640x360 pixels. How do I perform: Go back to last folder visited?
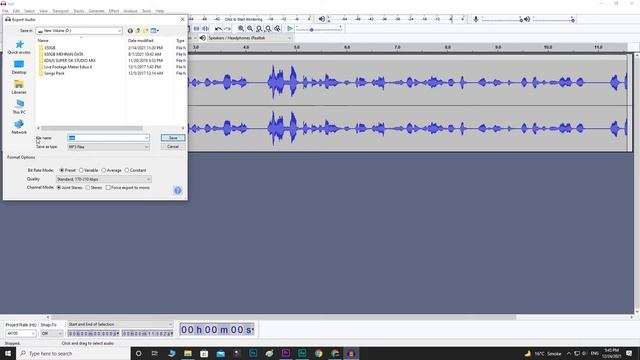coord(130,31)
